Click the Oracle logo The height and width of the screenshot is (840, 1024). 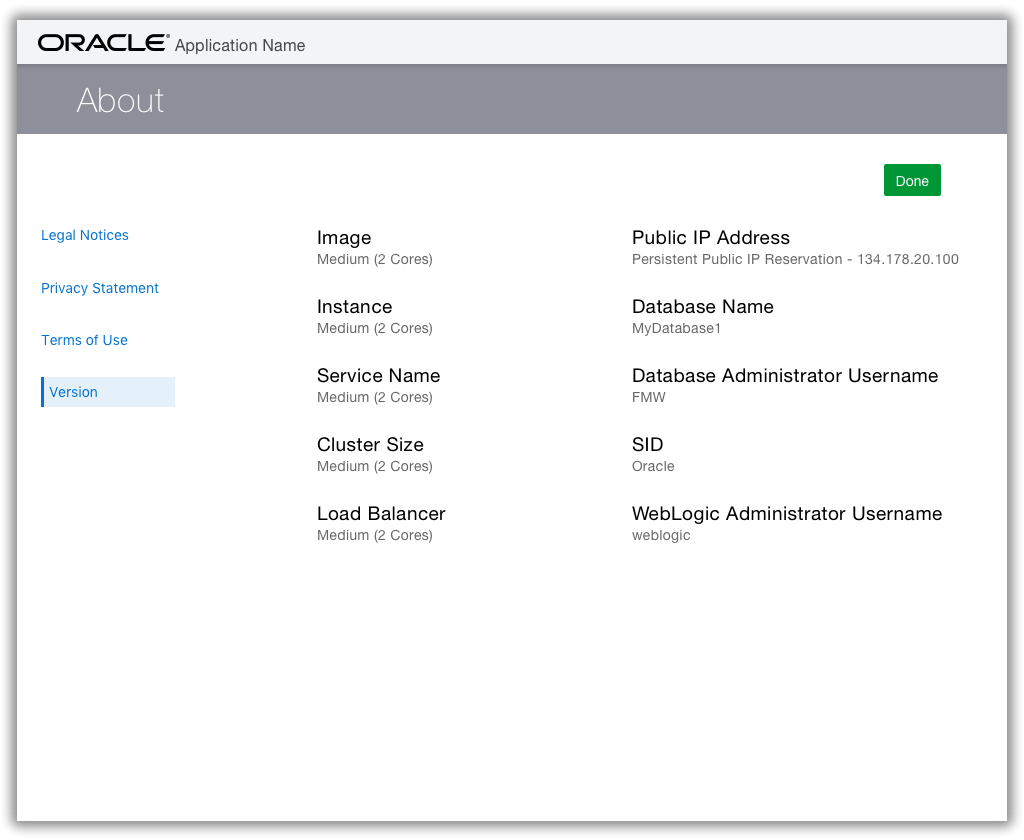coord(103,43)
